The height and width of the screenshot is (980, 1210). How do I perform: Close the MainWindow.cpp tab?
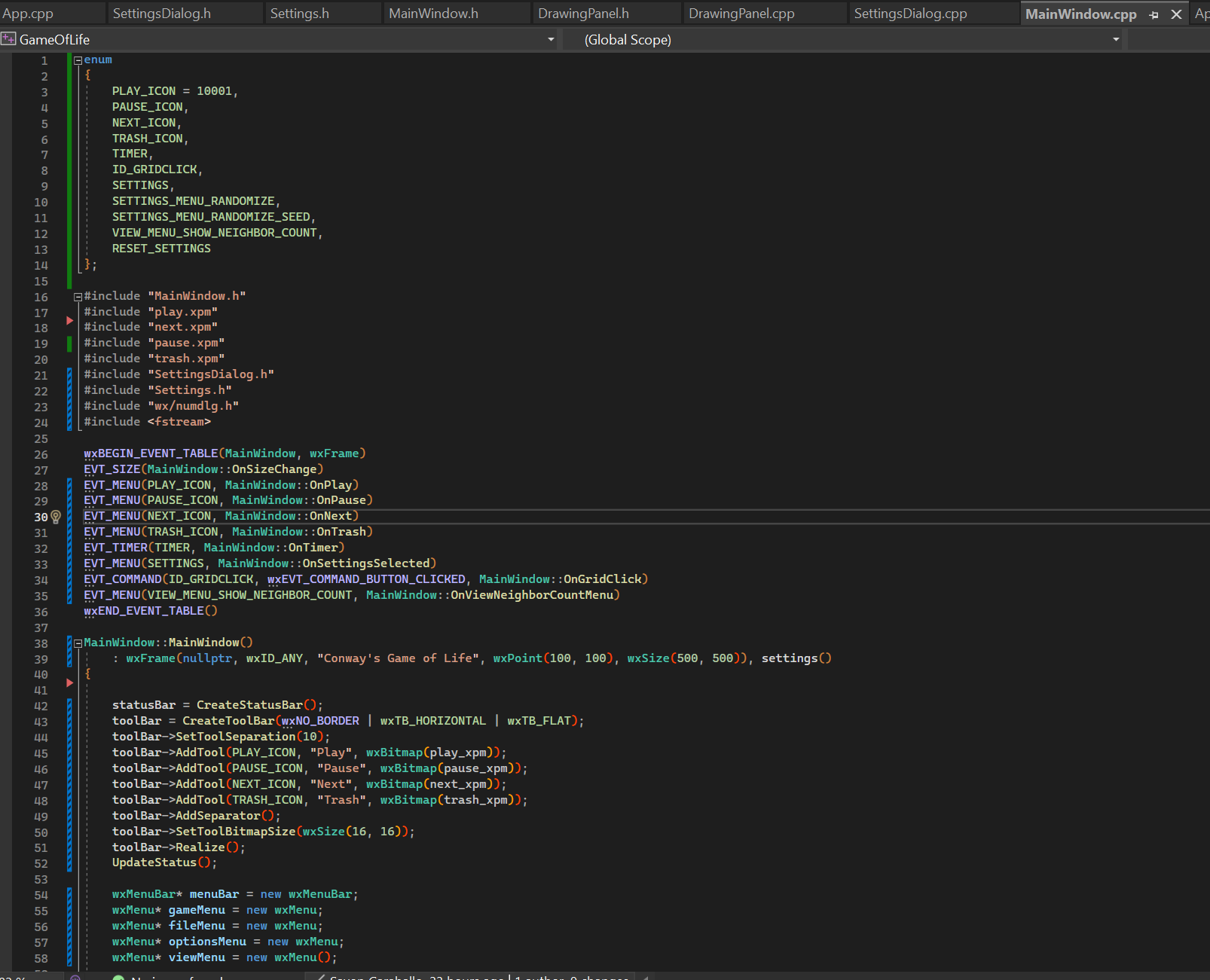click(x=1176, y=14)
